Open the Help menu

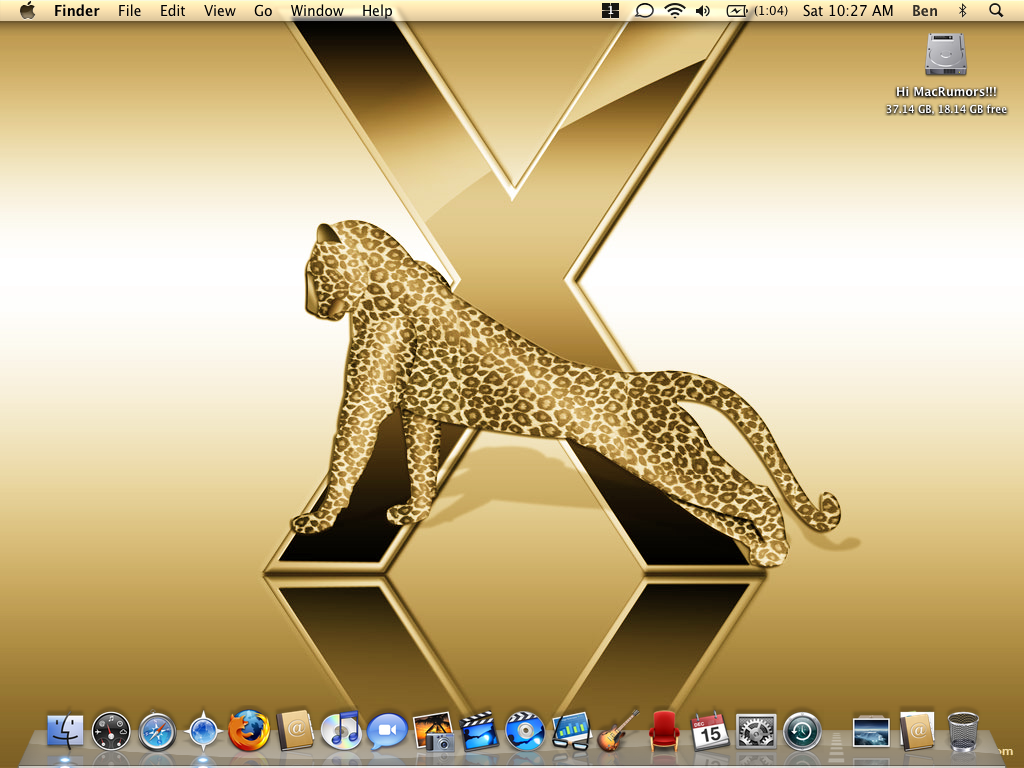pos(377,10)
